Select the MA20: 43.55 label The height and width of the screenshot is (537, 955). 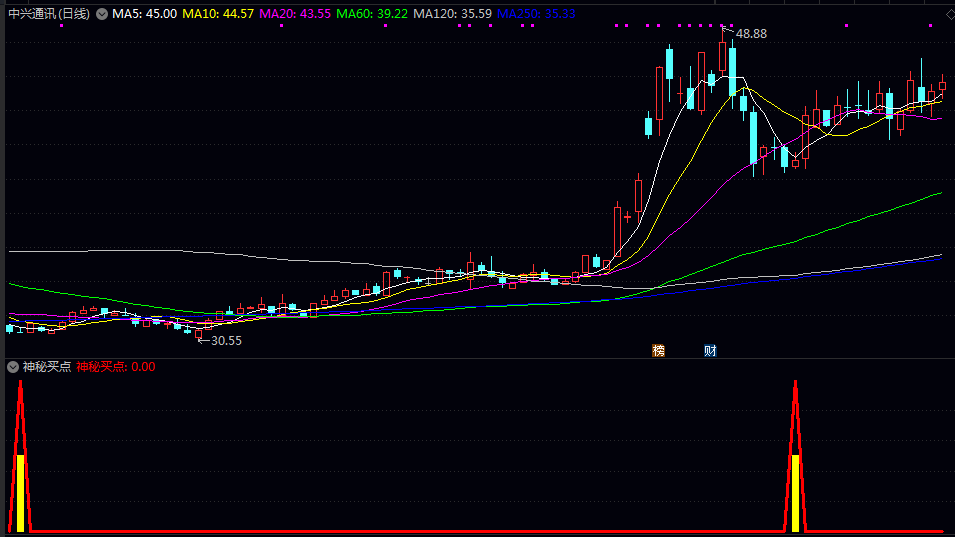click(295, 14)
